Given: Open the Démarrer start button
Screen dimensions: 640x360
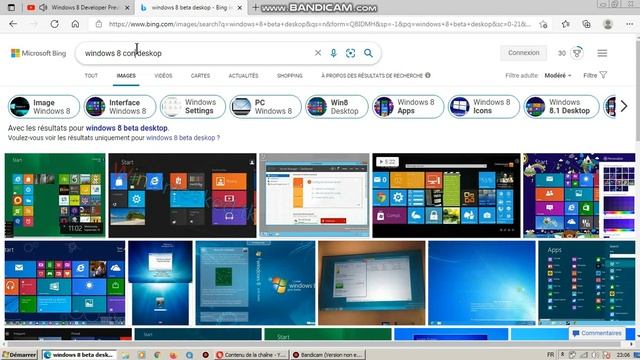Looking at the screenshot, I should (x=19, y=355).
